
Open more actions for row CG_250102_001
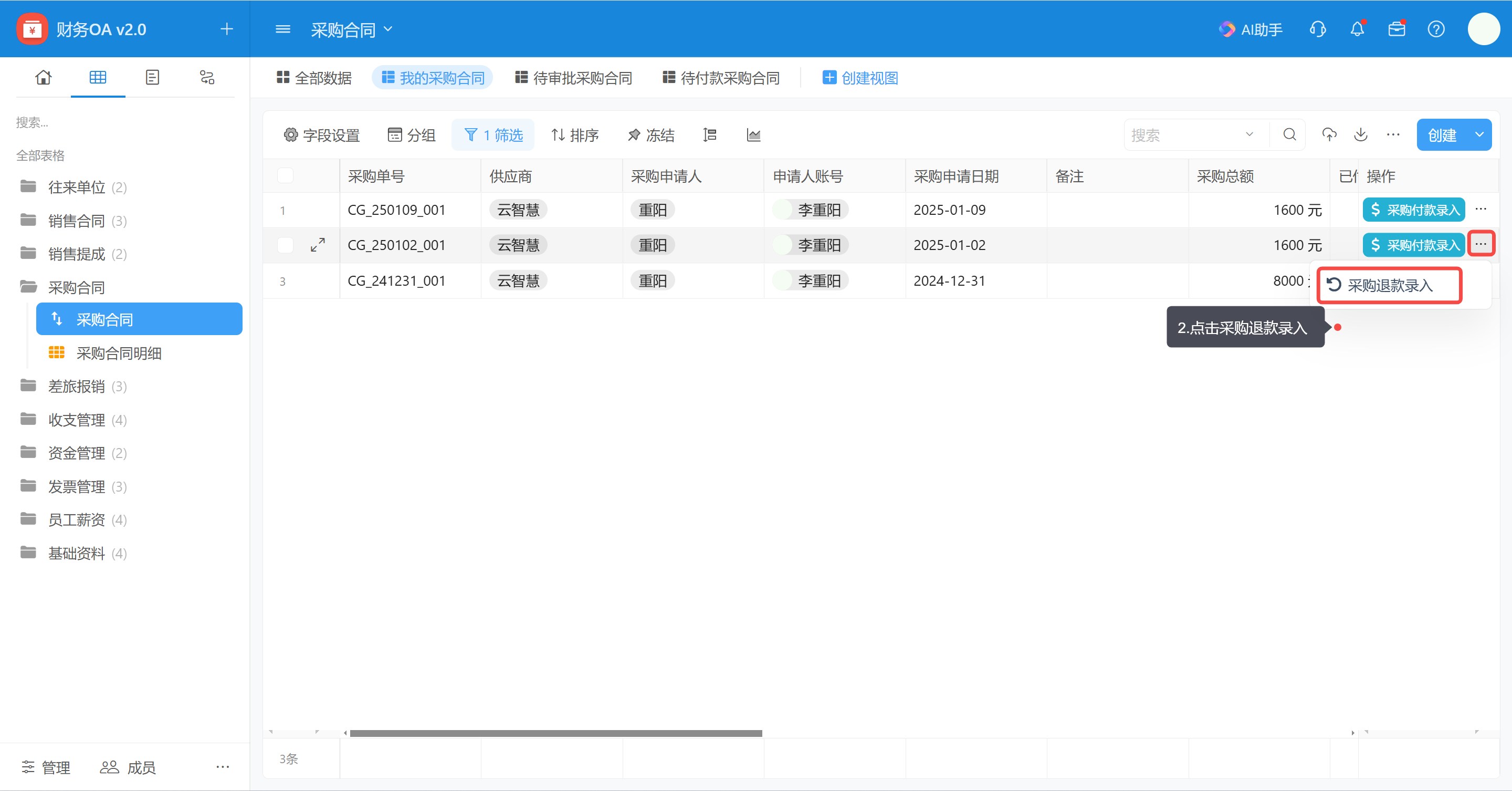1481,244
